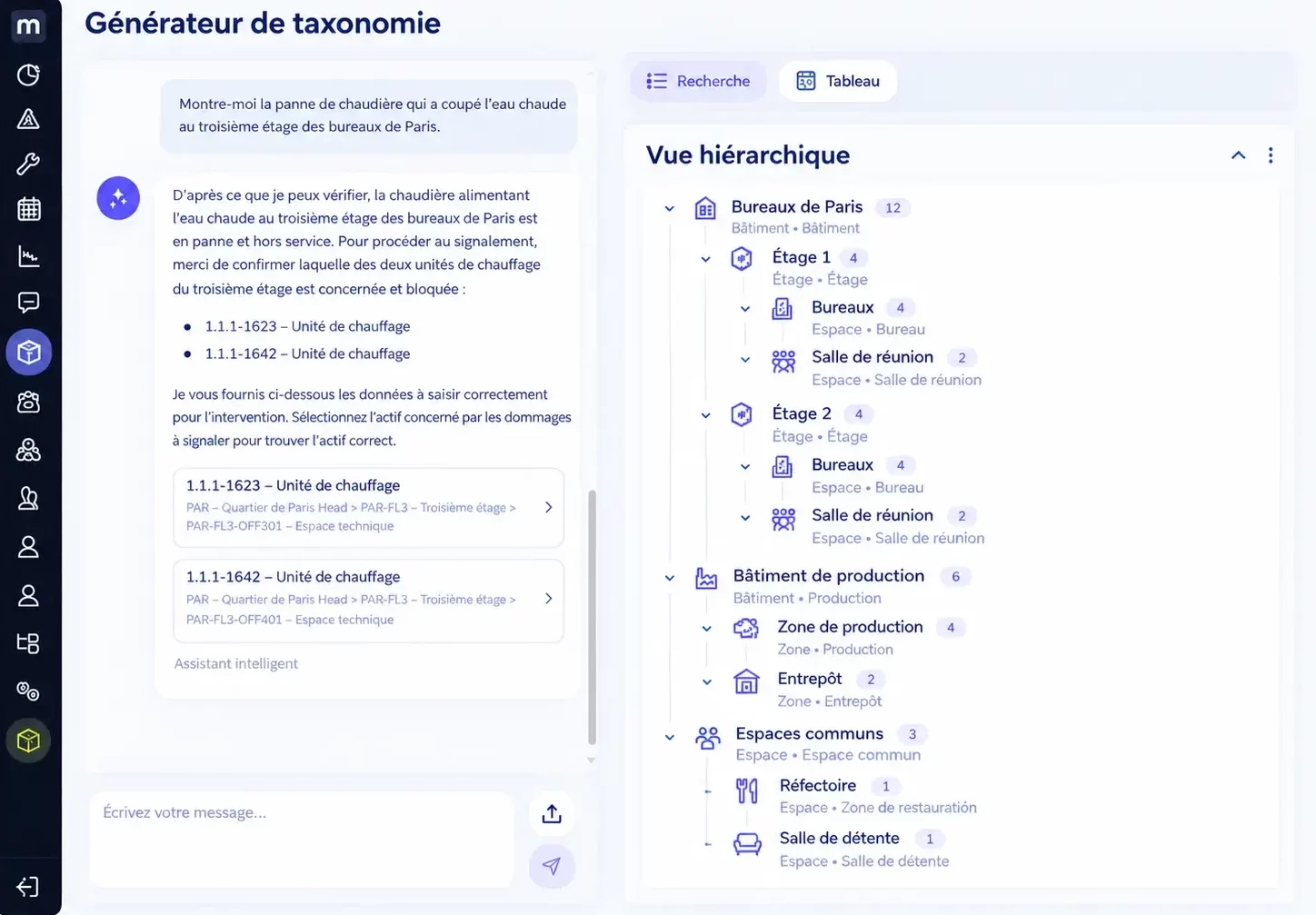Toggle the Zone de production chevron
The image size is (1316, 915).
707,629
